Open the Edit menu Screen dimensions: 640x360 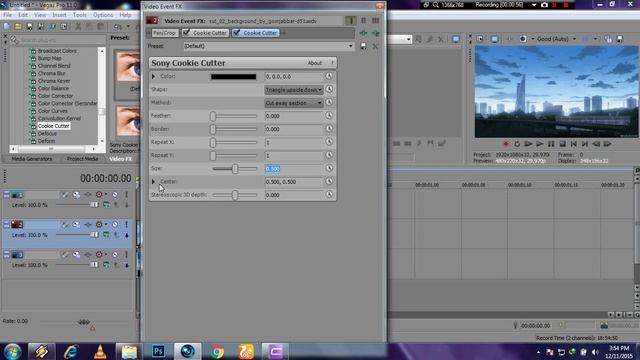[23, 15]
